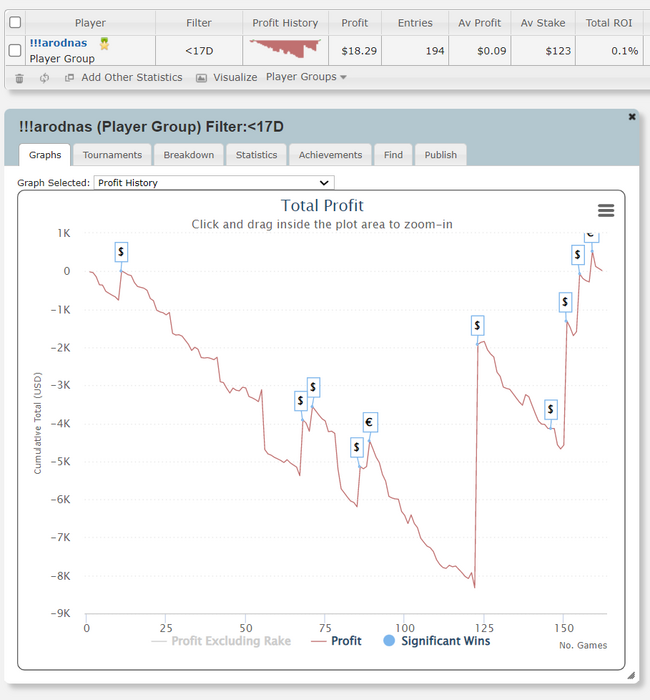Open the Statistics tab
This screenshot has width=650, height=700.
coord(256,155)
